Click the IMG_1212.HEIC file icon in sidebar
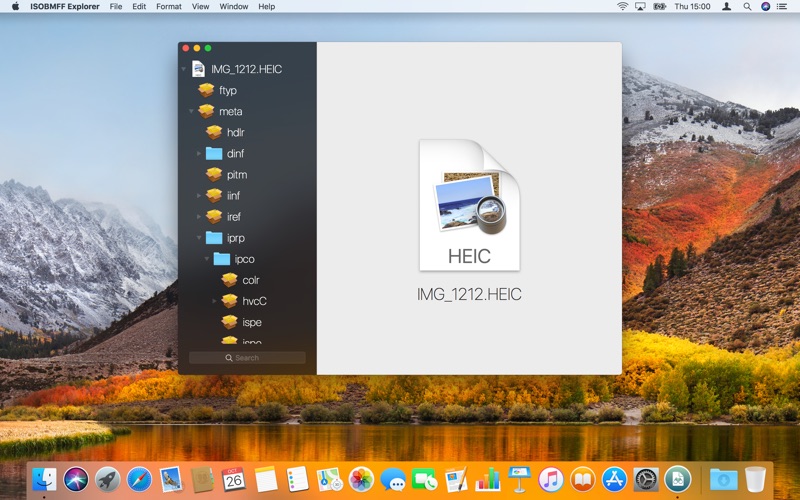The height and width of the screenshot is (500, 800). pos(198,69)
